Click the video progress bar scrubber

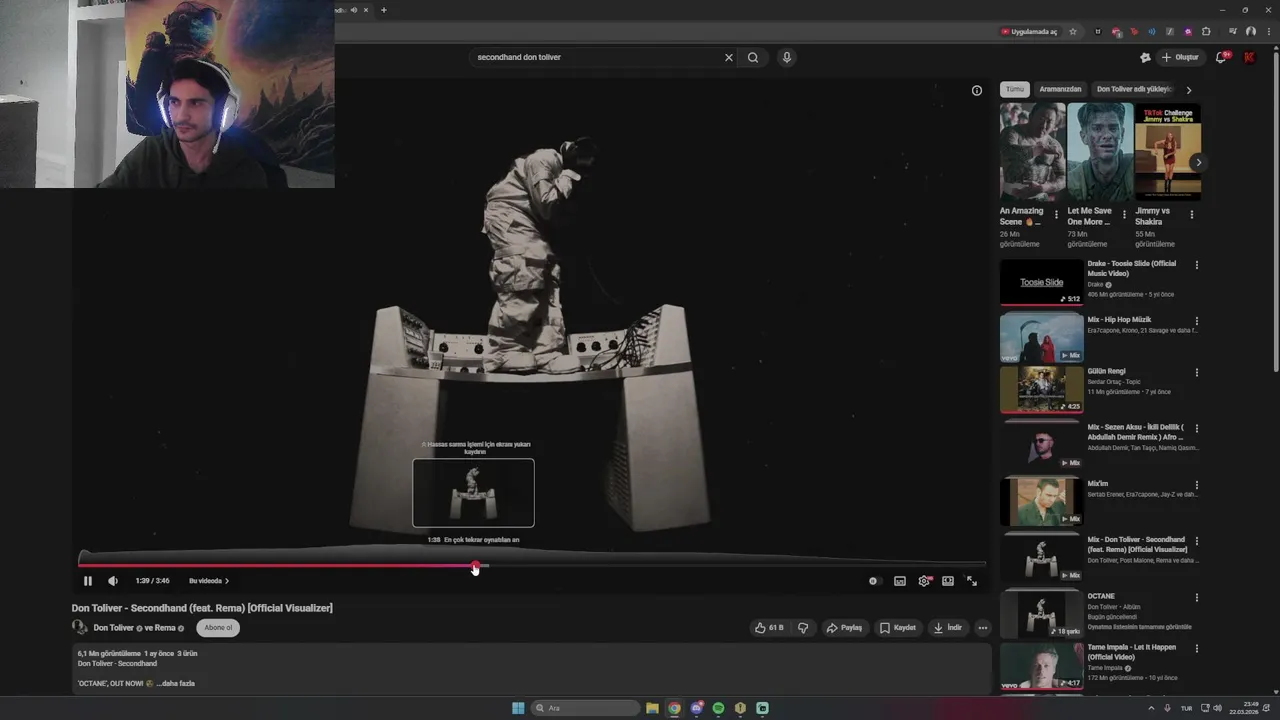click(x=475, y=567)
